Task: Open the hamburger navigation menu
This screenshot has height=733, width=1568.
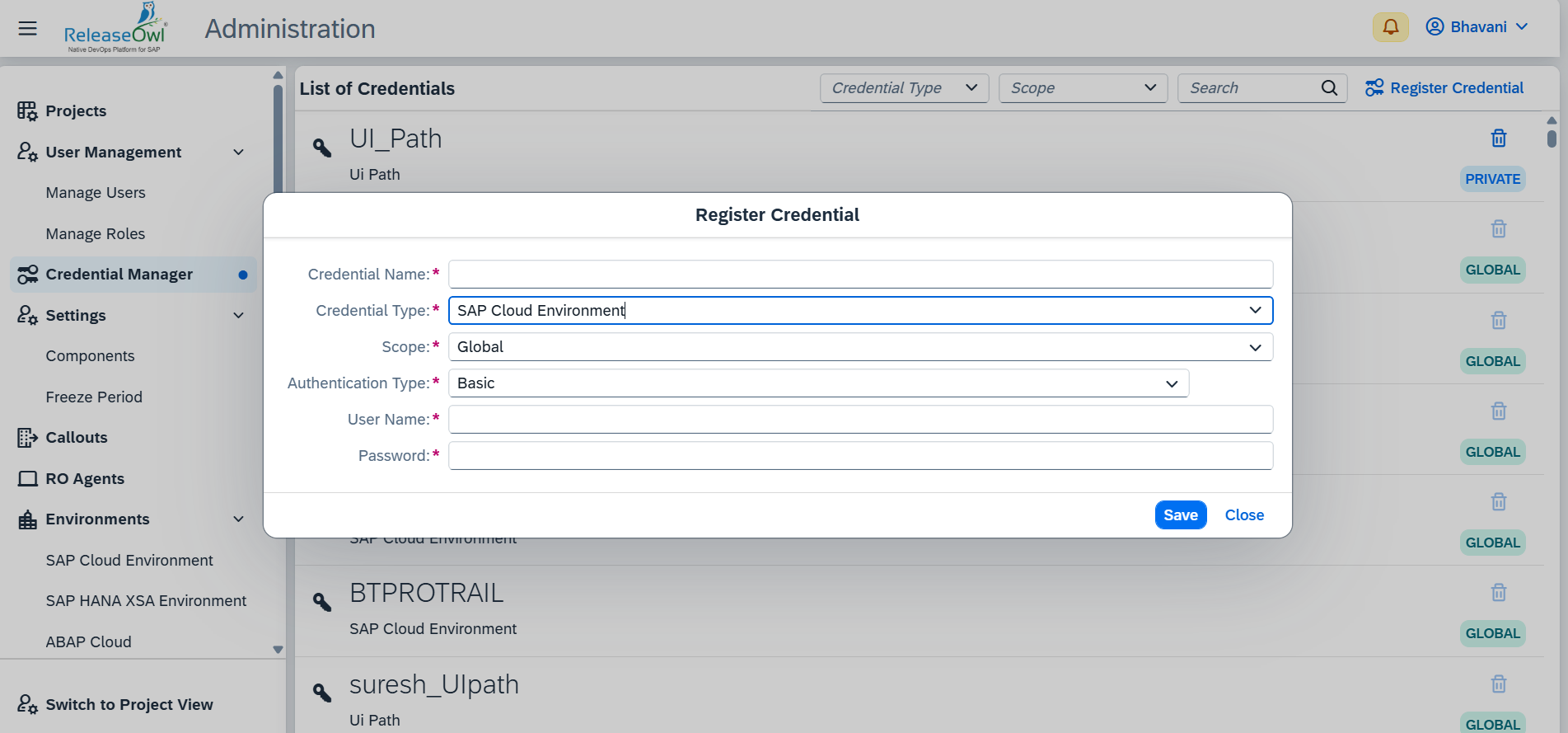Action: (28, 28)
